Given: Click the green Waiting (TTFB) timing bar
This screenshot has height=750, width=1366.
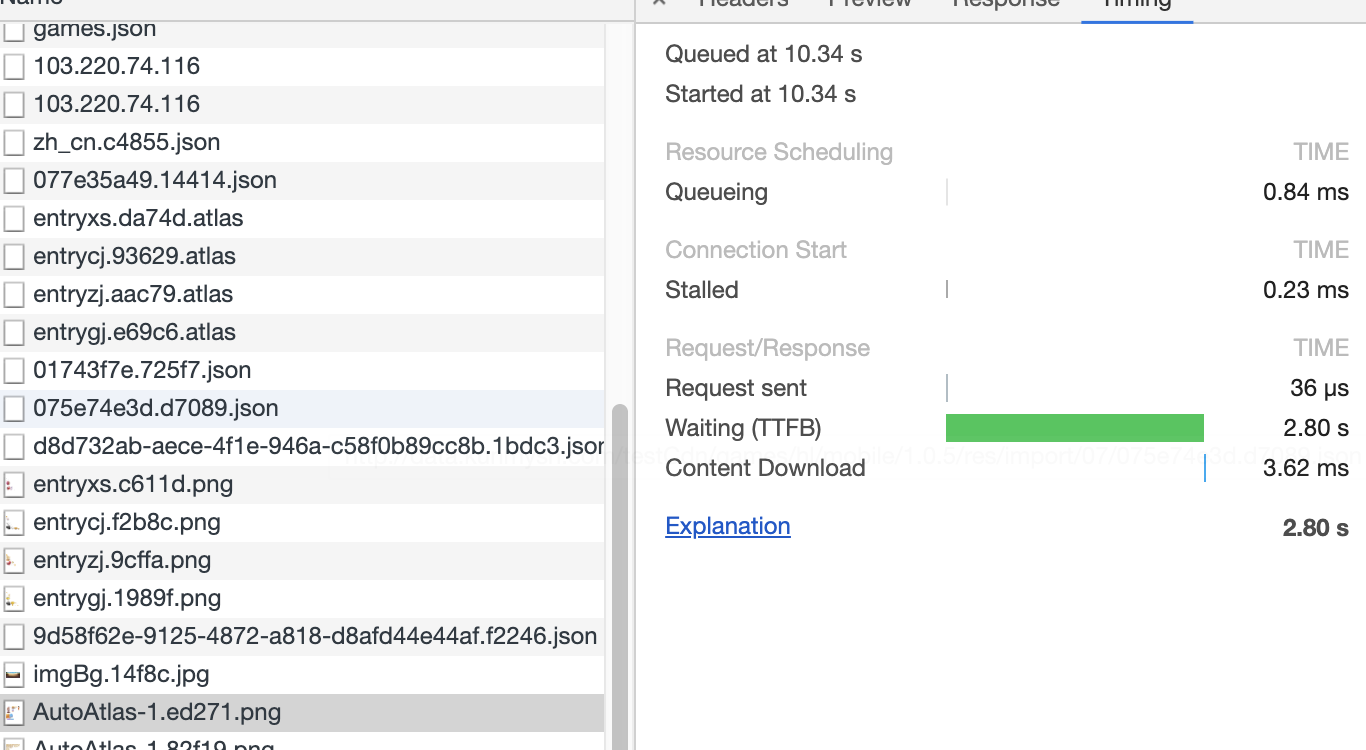Looking at the screenshot, I should pyautogui.click(x=1074, y=428).
